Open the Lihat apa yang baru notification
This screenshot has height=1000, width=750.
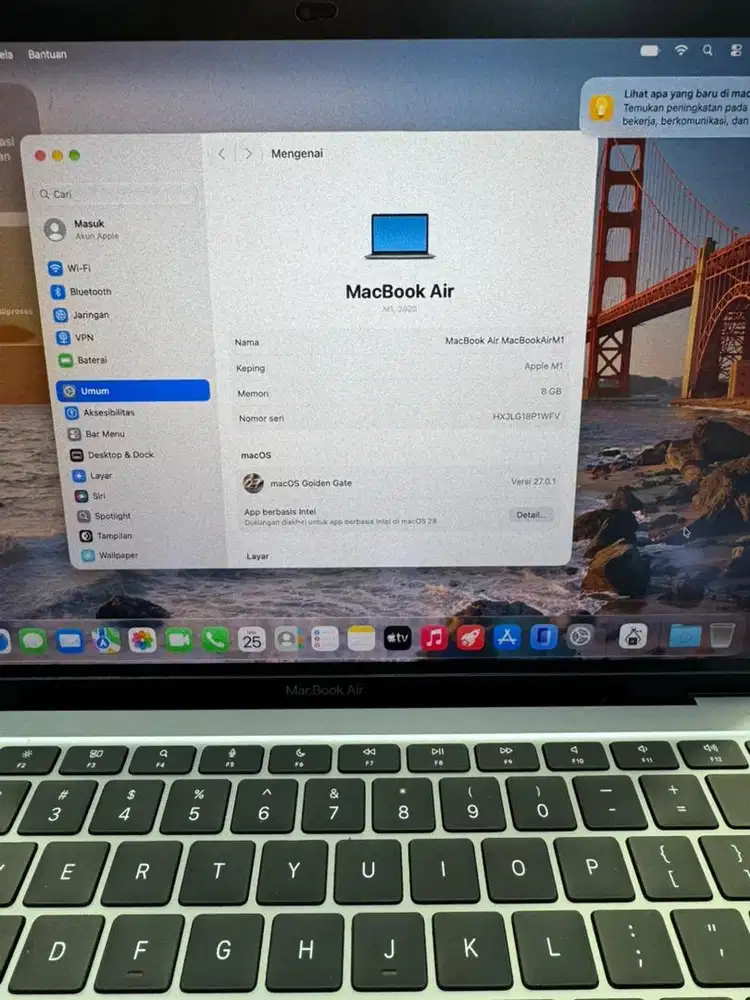click(666, 107)
